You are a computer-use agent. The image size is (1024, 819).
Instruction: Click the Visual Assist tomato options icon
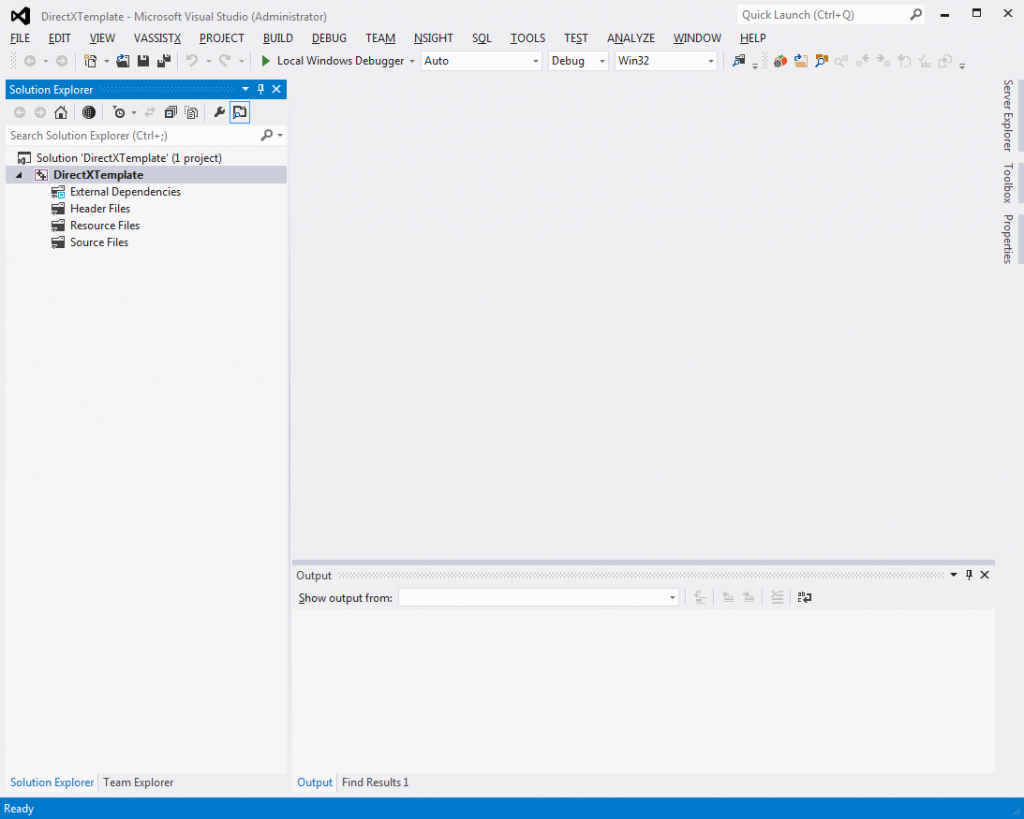(780, 61)
